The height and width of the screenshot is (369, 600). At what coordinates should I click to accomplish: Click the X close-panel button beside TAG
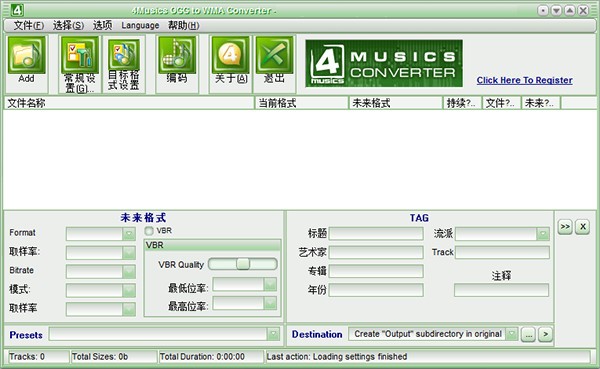click(x=583, y=227)
